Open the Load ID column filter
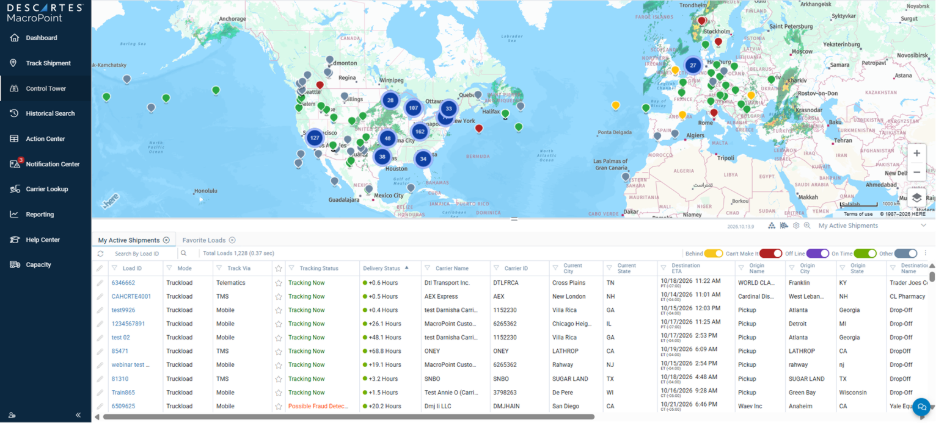This screenshot has width=936, height=423. (x=115, y=268)
